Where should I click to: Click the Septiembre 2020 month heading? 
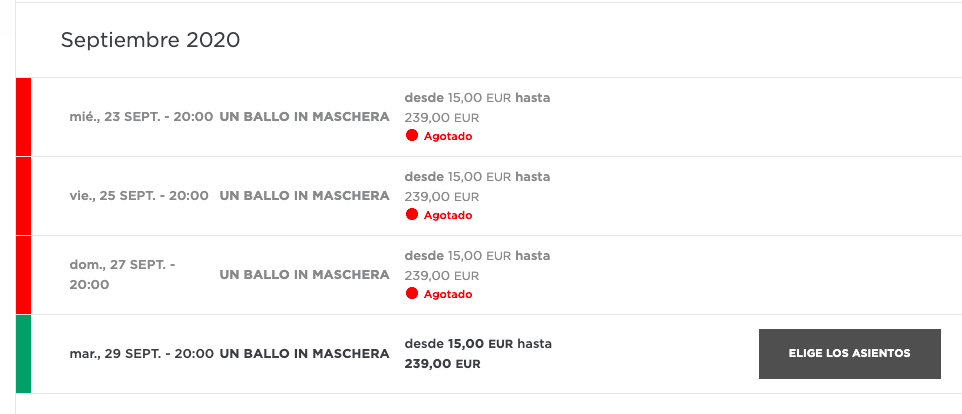pyautogui.click(x=150, y=40)
